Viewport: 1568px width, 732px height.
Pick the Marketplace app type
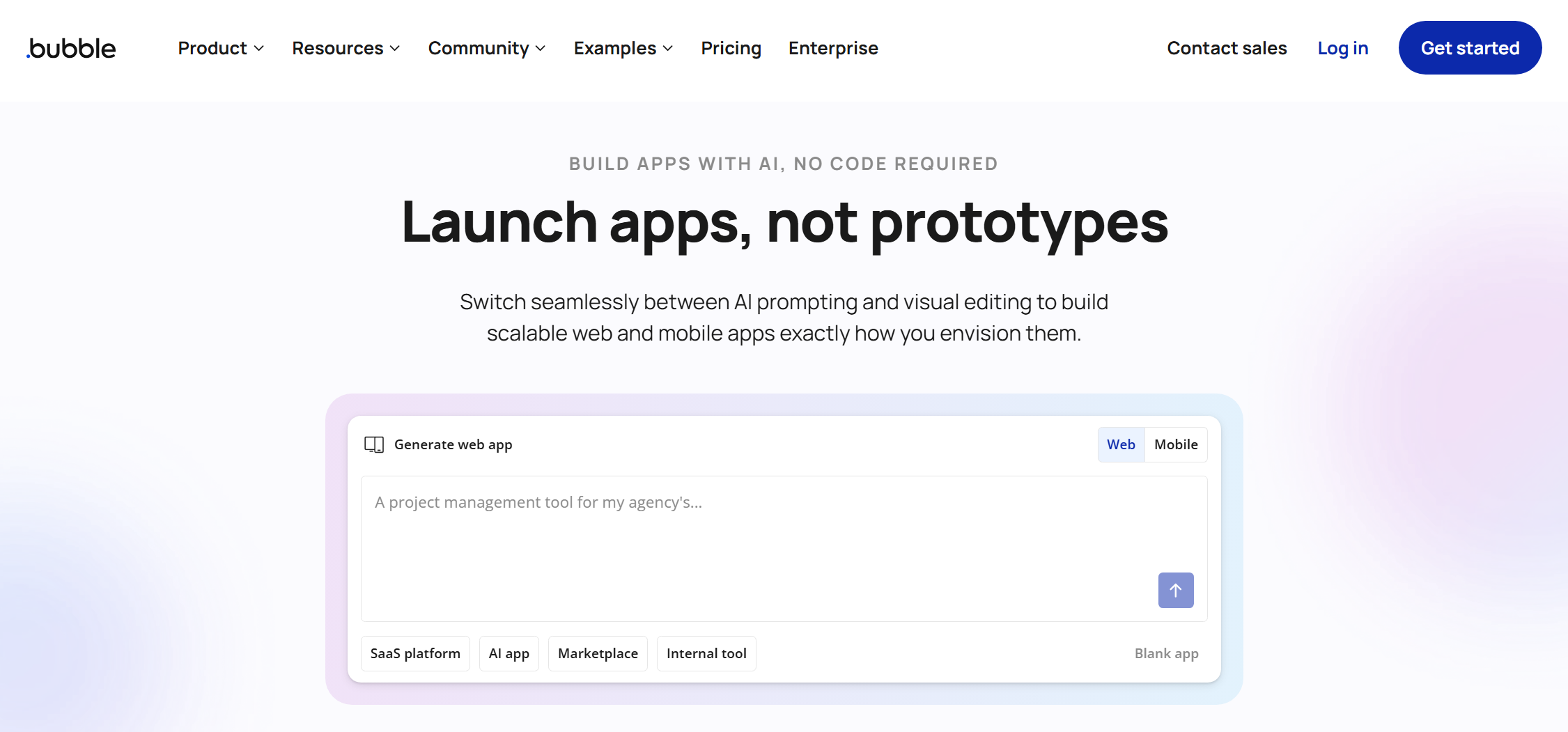click(598, 653)
